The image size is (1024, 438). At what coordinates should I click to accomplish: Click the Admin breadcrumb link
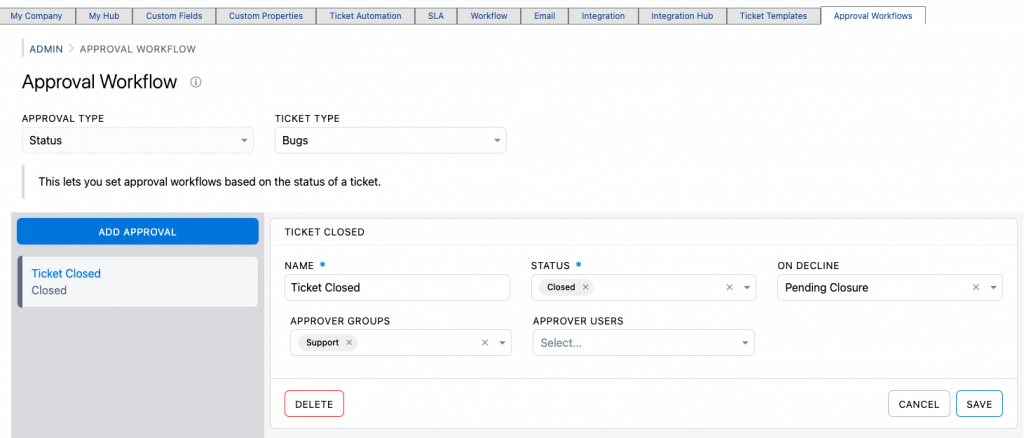click(x=46, y=49)
